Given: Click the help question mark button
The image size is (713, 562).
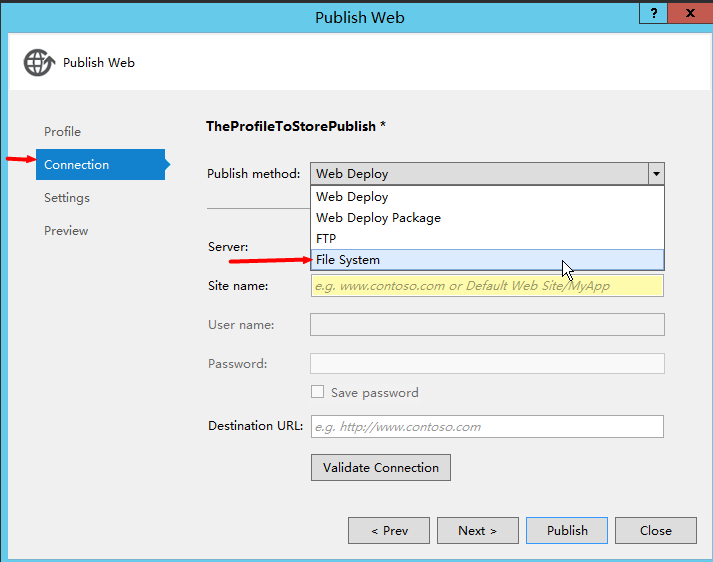Looking at the screenshot, I should (x=653, y=13).
